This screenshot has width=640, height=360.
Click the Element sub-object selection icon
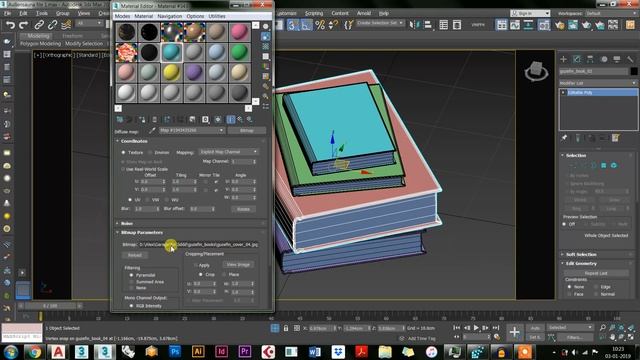(x=613, y=166)
